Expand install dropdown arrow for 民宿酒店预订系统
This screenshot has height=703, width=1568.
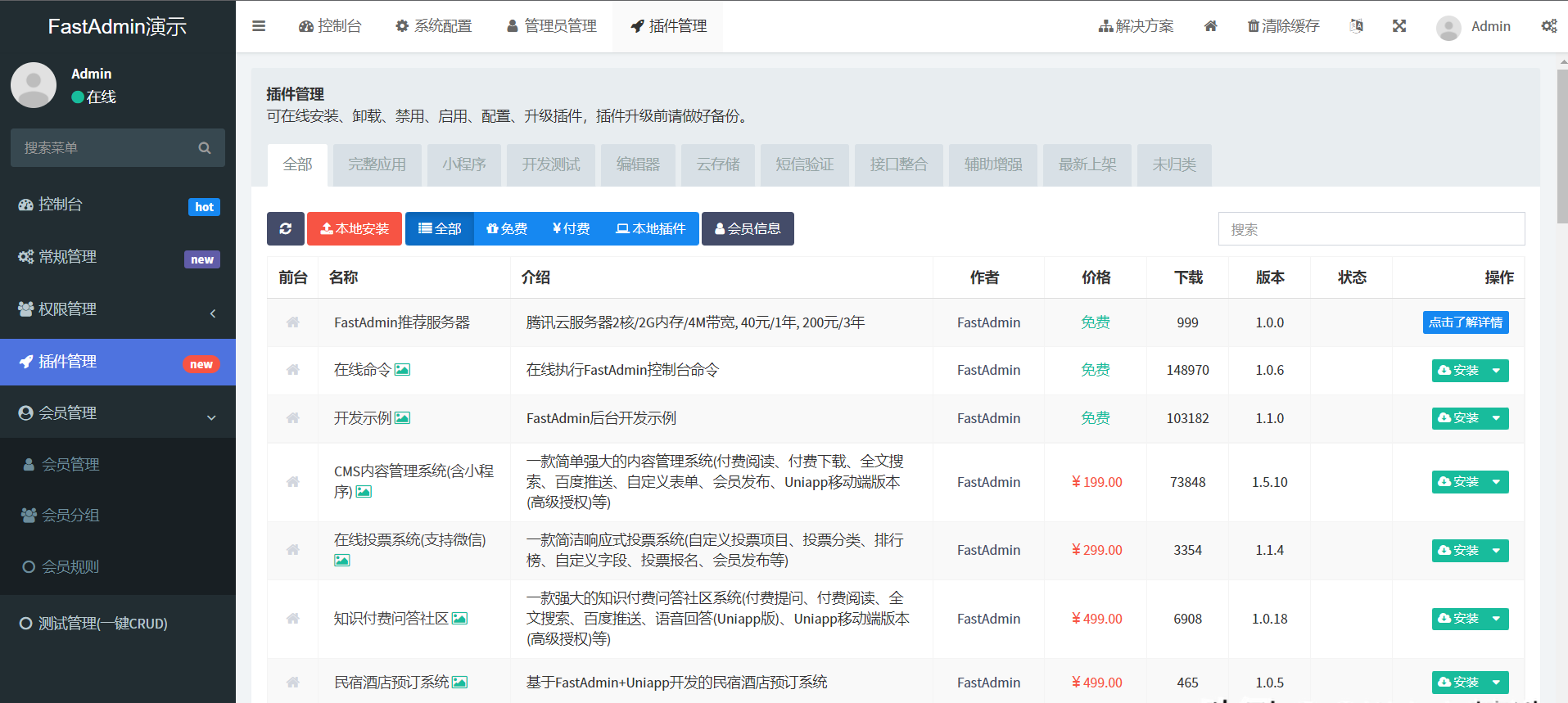point(1497,683)
